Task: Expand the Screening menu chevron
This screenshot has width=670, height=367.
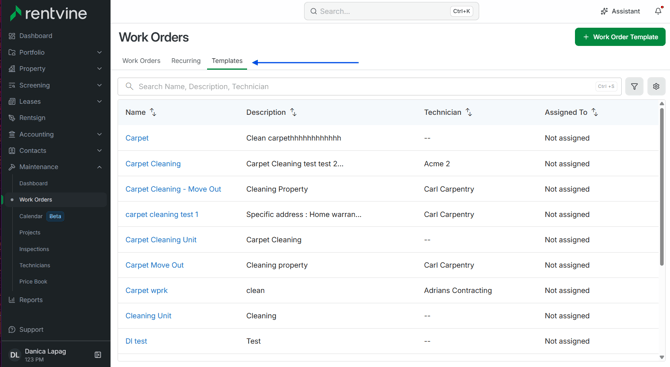Action: [x=99, y=85]
